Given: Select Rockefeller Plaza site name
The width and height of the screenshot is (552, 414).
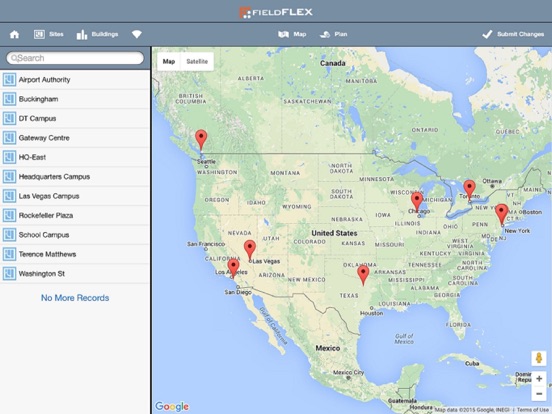Looking at the screenshot, I should (46, 215).
